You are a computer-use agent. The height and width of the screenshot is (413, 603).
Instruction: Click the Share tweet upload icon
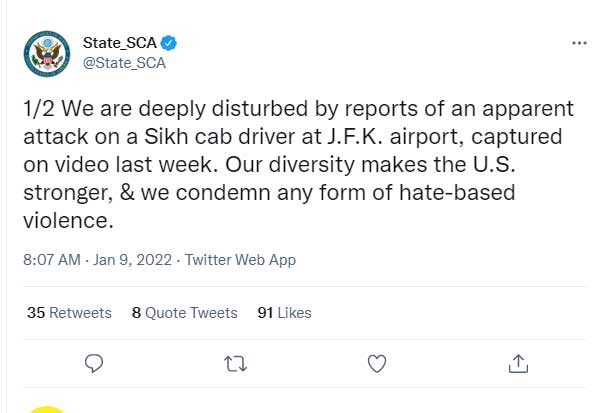(518, 362)
